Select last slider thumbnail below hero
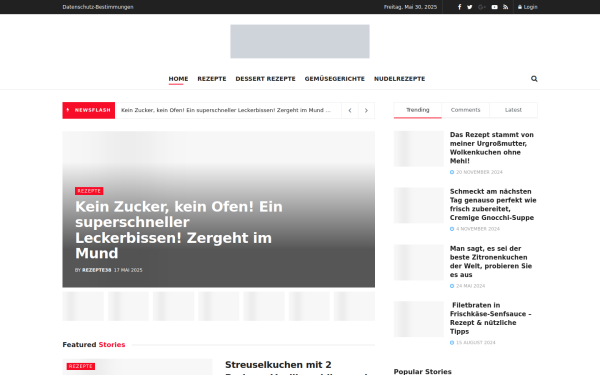The height and width of the screenshot is (375, 600). pyautogui.click(x=354, y=306)
